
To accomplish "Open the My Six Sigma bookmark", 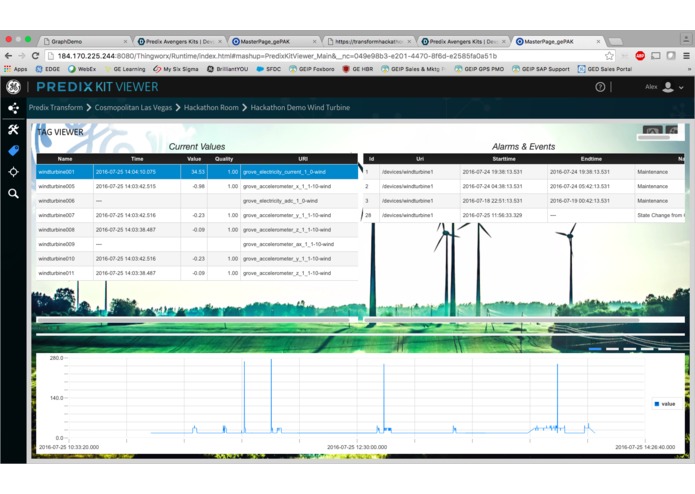I will [176, 69].
